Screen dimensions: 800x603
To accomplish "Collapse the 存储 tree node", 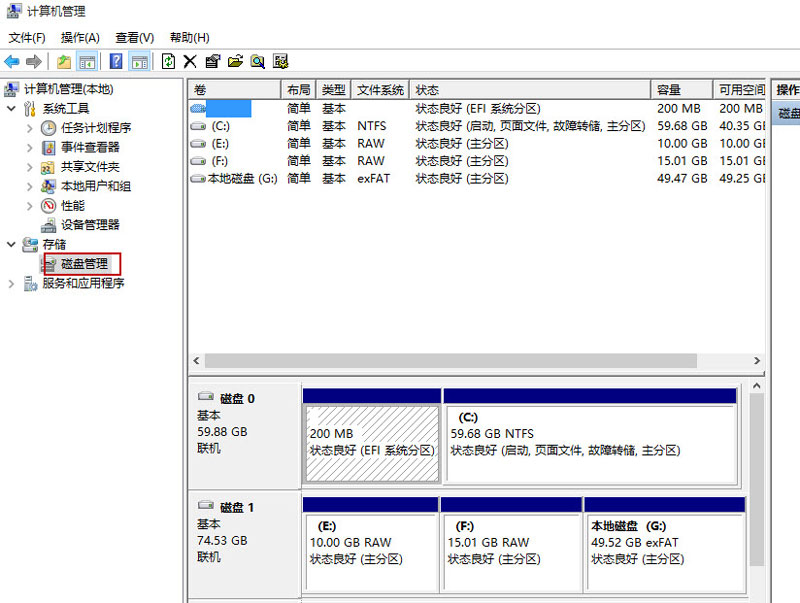I will (11, 244).
